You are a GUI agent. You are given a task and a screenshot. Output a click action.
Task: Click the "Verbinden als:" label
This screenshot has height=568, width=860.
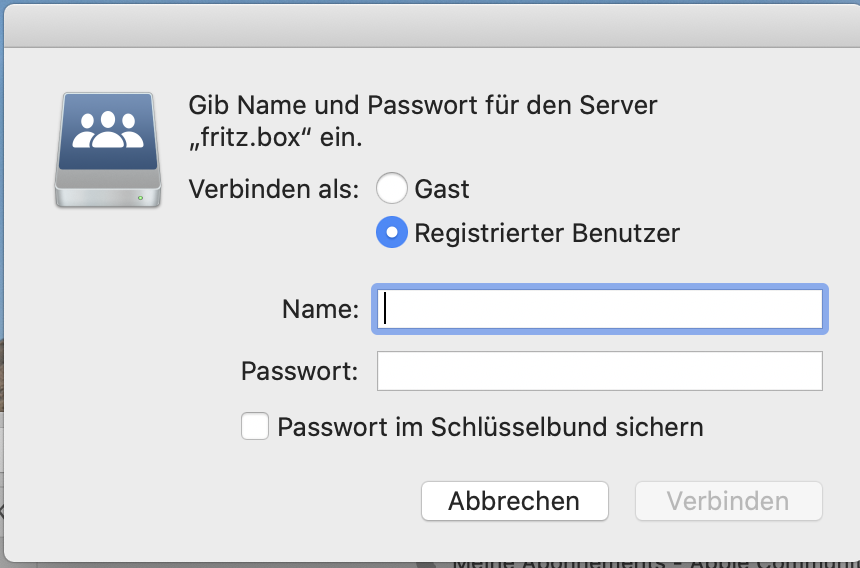coord(273,188)
